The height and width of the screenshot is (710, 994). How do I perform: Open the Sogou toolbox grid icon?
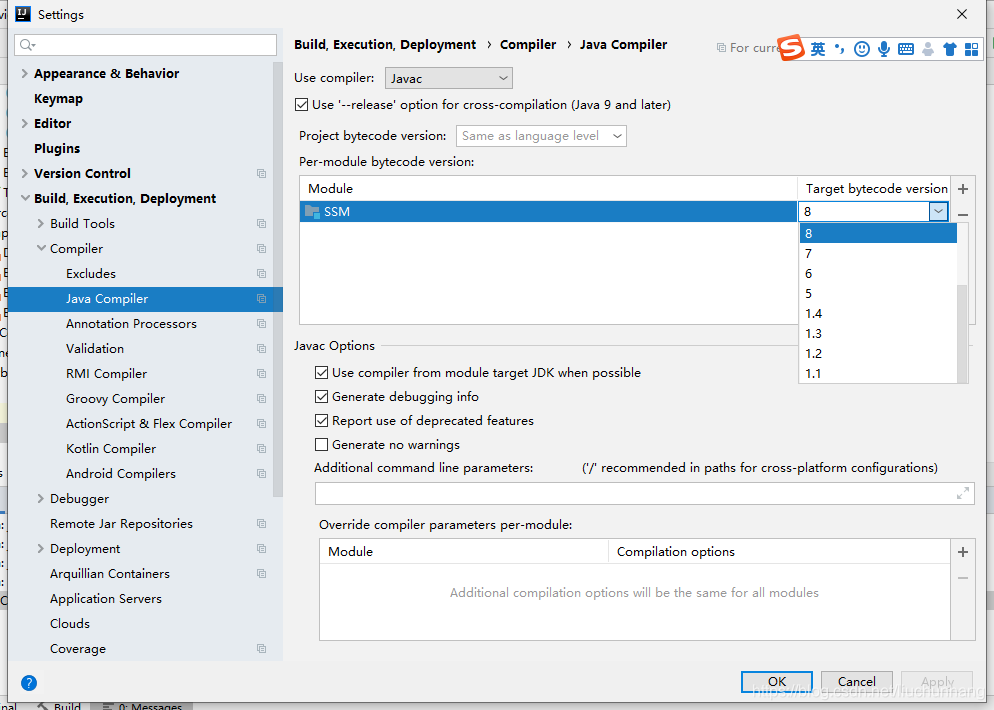[971, 49]
